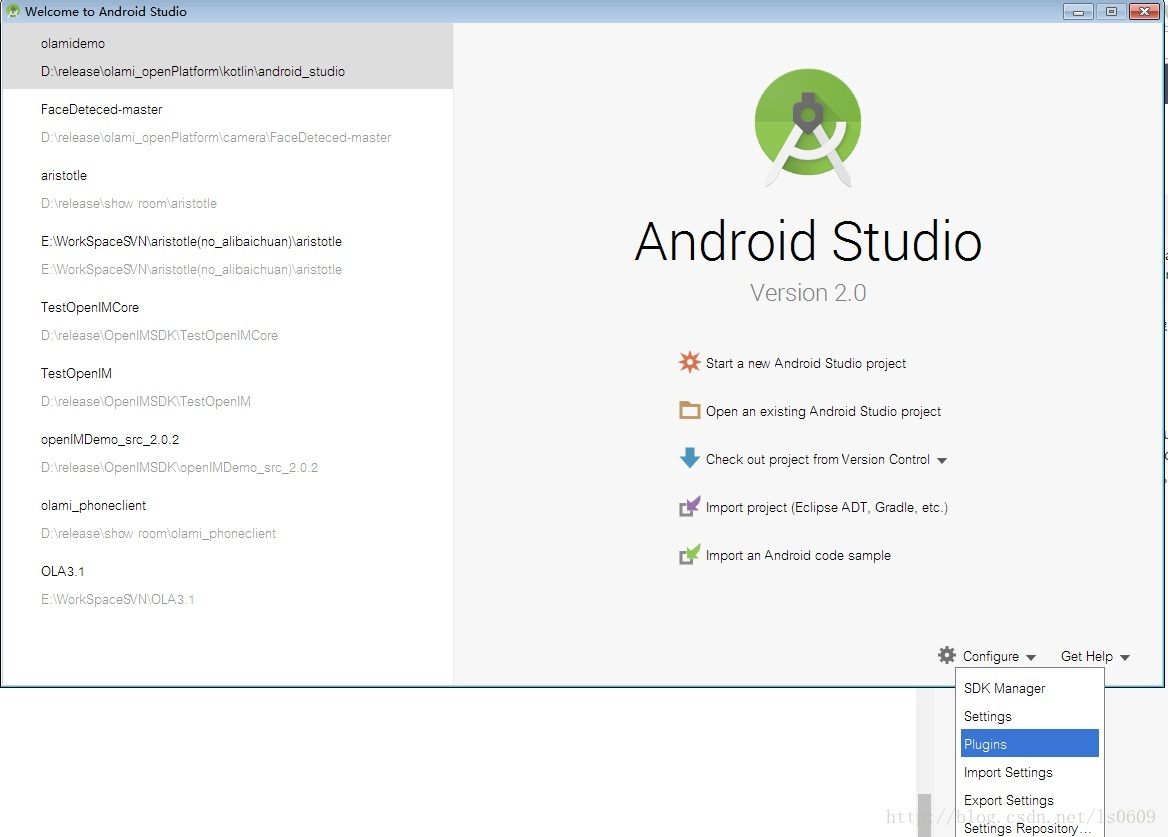Image resolution: width=1168 pixels, height=837 pixels.
Task: Click the Configure gear icon
Action: pyautogui.click(x=947, y=655)
